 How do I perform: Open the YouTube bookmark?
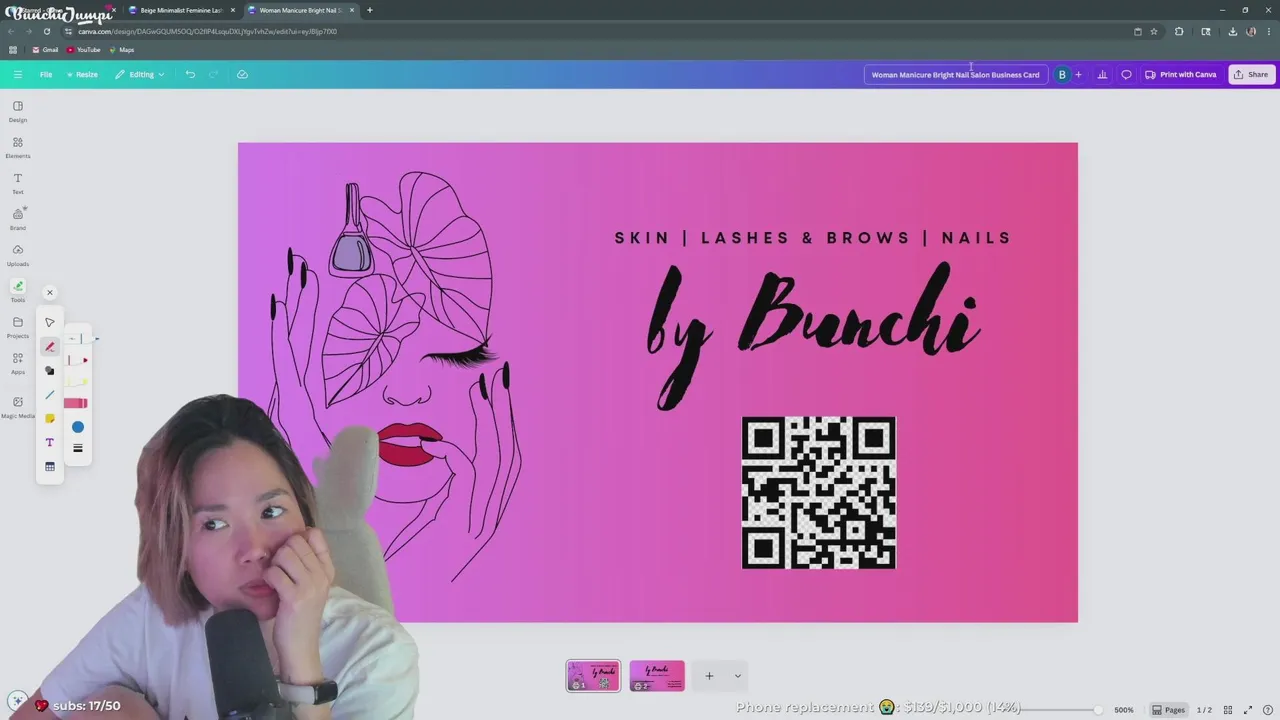[84, 50]
